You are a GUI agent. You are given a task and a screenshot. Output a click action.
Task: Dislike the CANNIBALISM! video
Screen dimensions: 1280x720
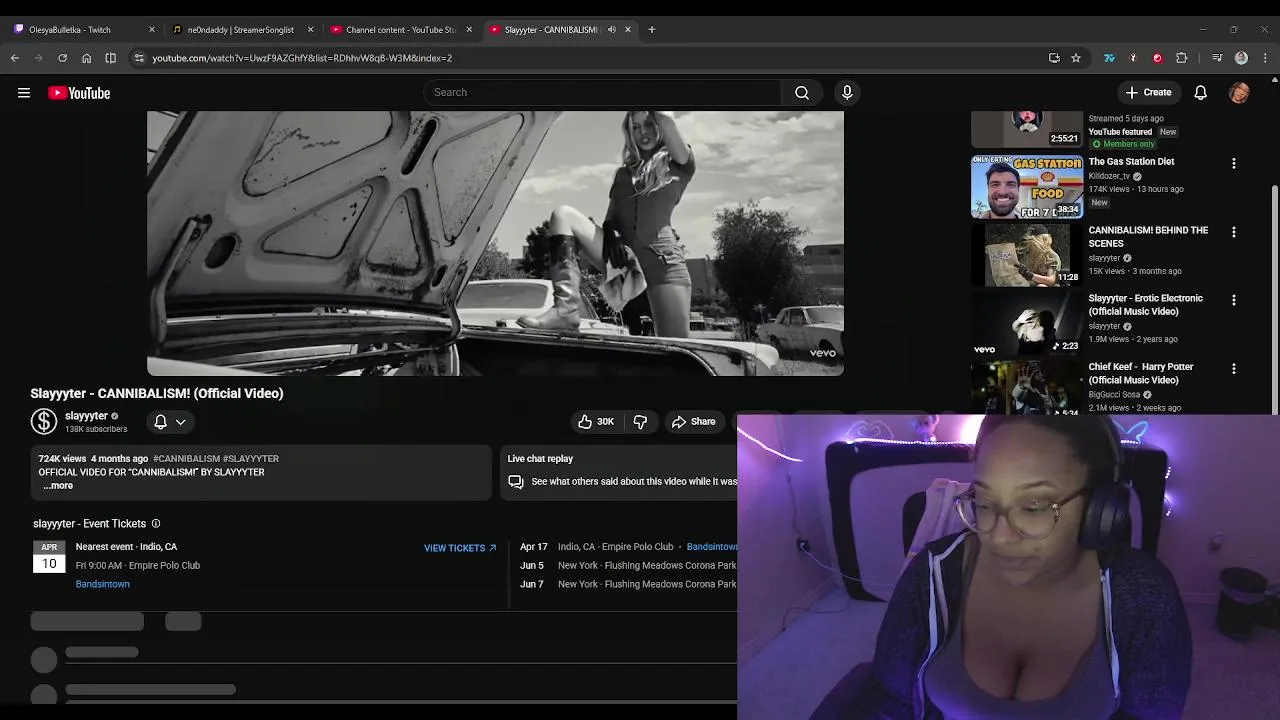click(640, 422)
